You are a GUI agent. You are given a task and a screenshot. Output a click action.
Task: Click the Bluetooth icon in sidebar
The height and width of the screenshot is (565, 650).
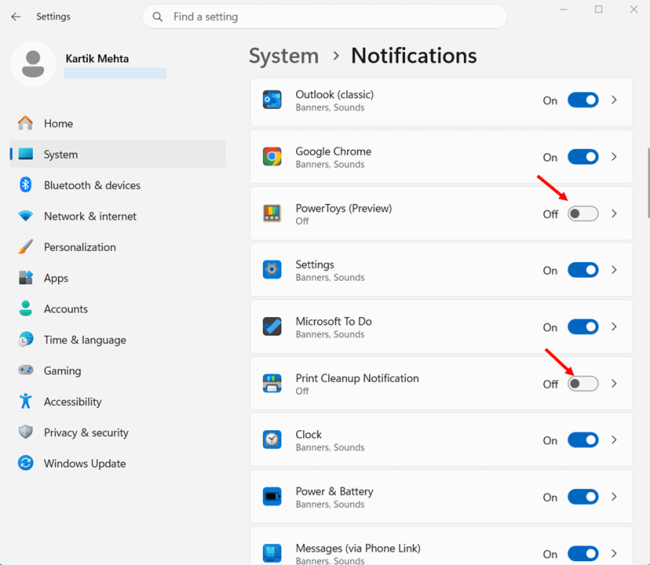tap(26, 184)
